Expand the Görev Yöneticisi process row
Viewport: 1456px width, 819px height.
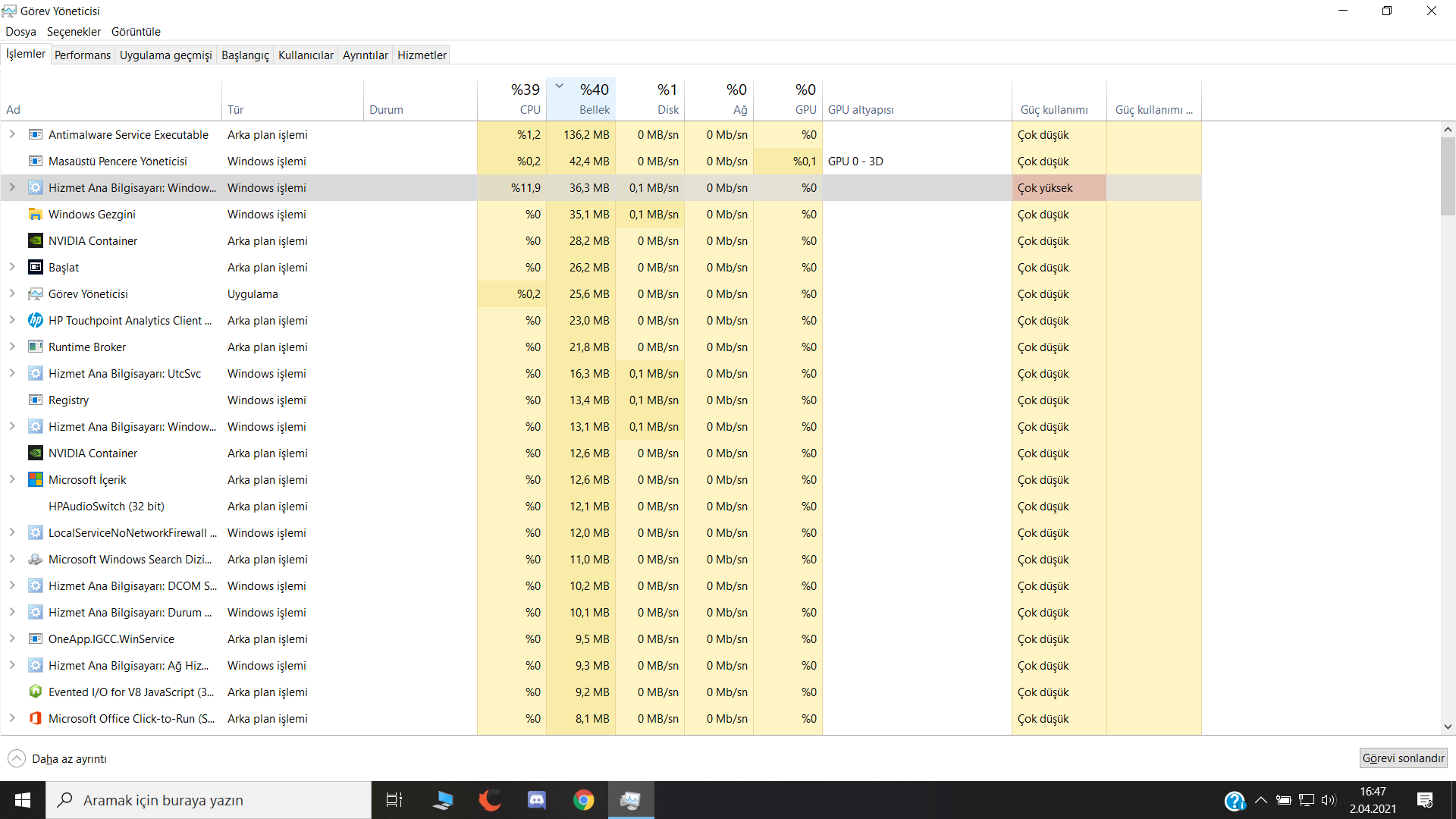coord(12,293)
